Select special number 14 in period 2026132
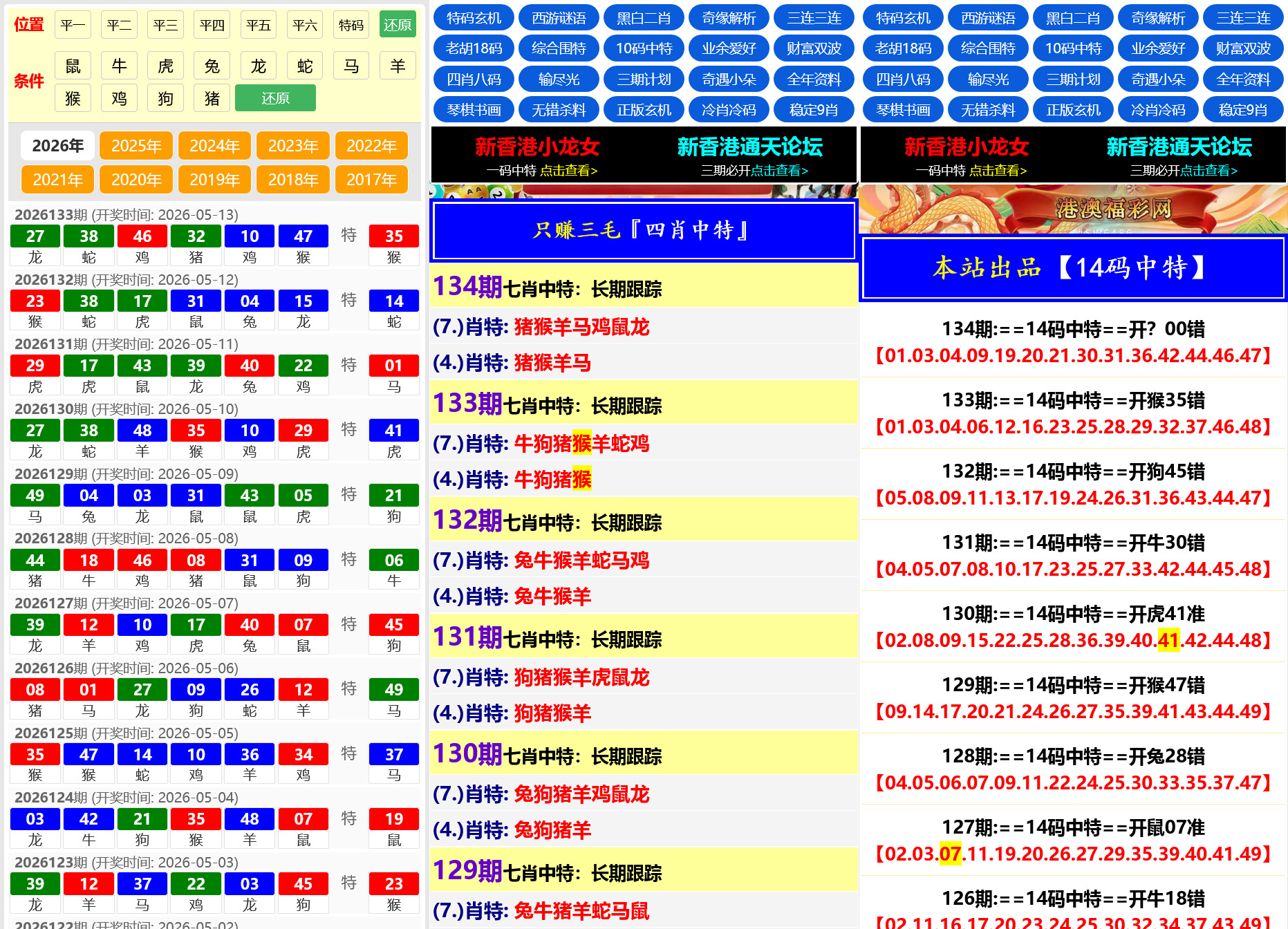Image resolution: width=1288 pixels, height=929 pixels. 393,301
